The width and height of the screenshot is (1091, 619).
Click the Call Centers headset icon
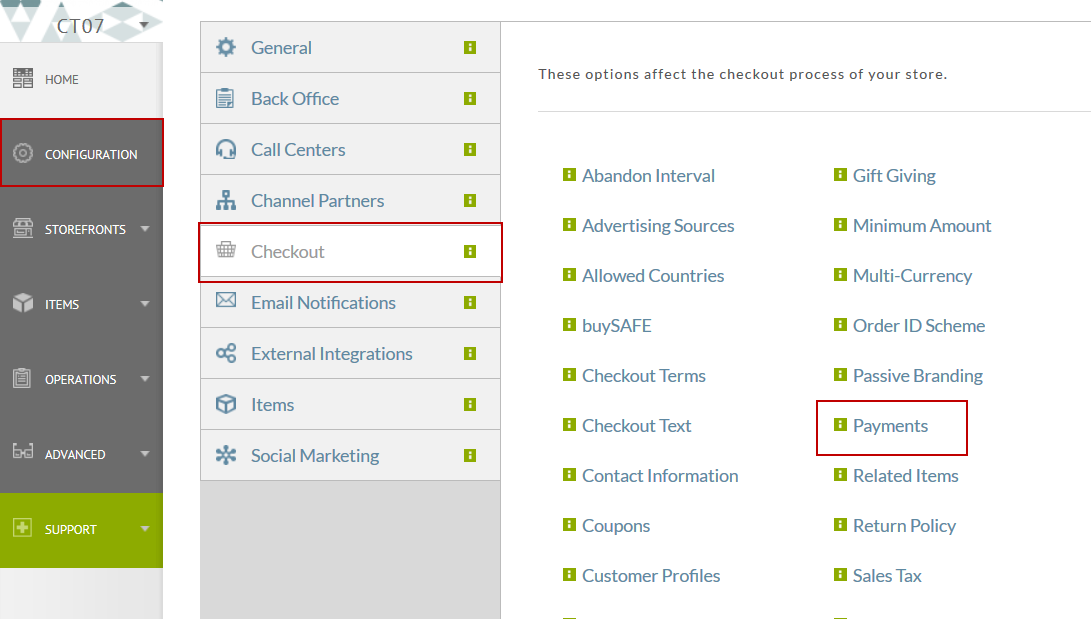[225, 150]
